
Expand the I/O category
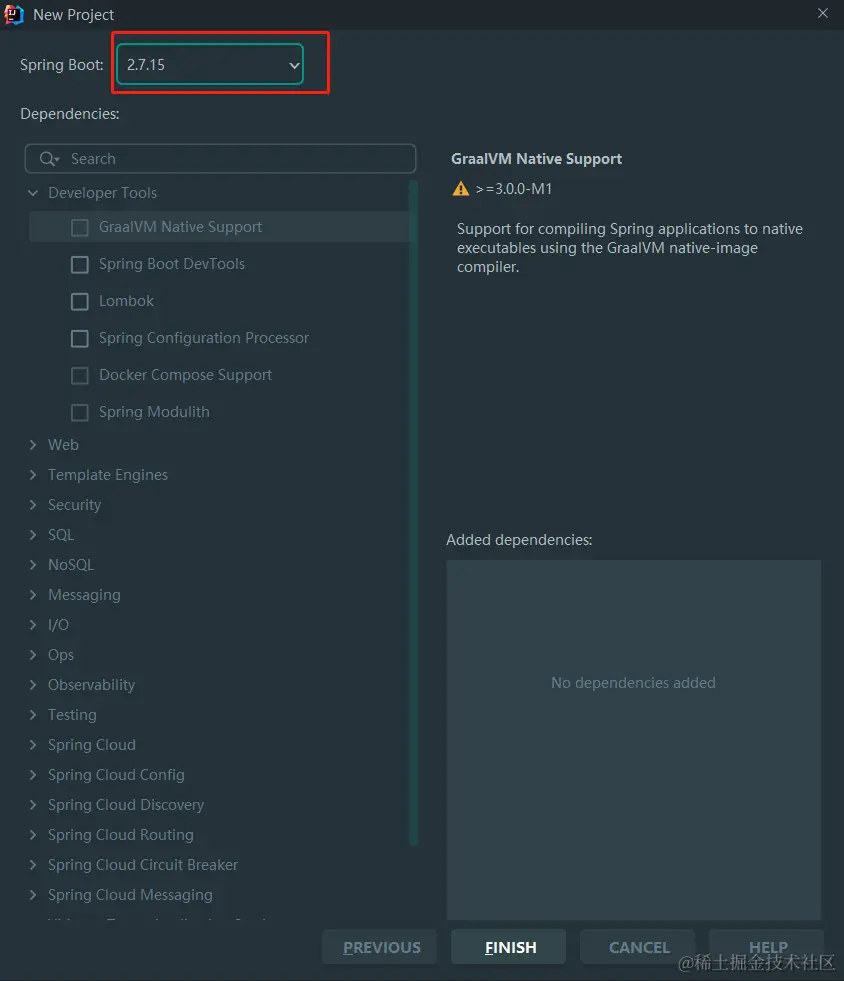coord(33,625)
